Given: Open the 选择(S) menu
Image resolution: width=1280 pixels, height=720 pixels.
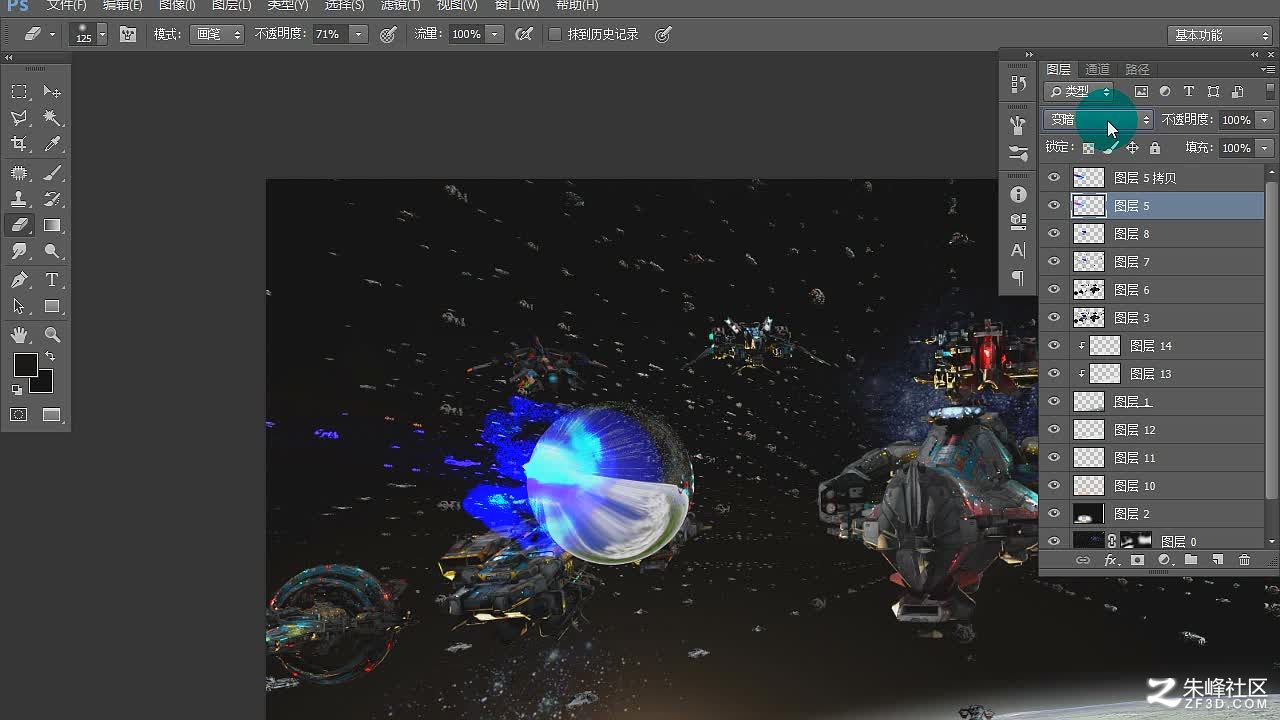Looking at the screenshot, I should (344, 6).
